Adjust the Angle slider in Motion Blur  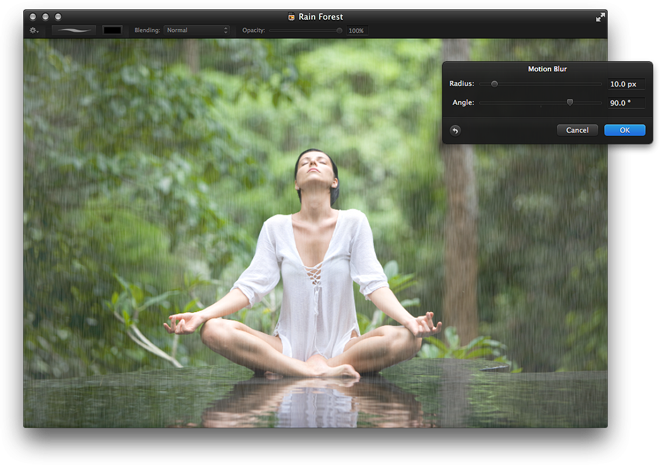[540, 103]
